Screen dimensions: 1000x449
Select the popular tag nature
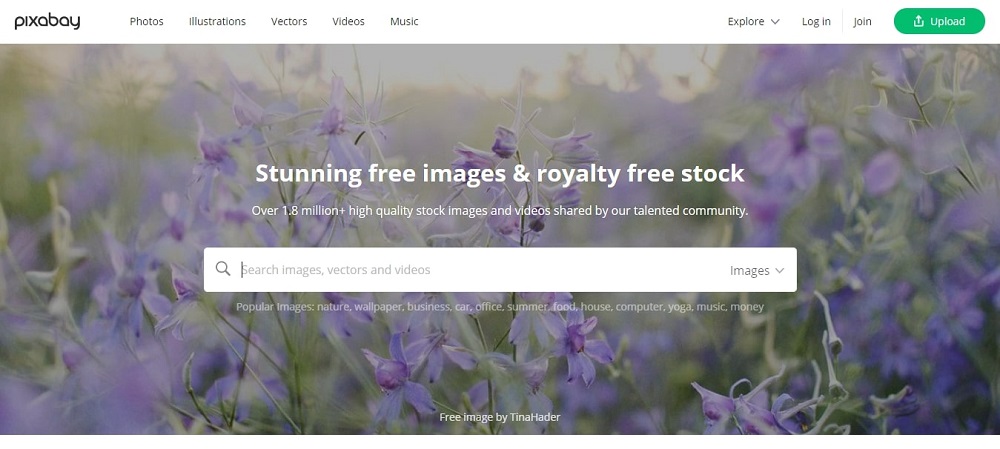pos(332,307)
